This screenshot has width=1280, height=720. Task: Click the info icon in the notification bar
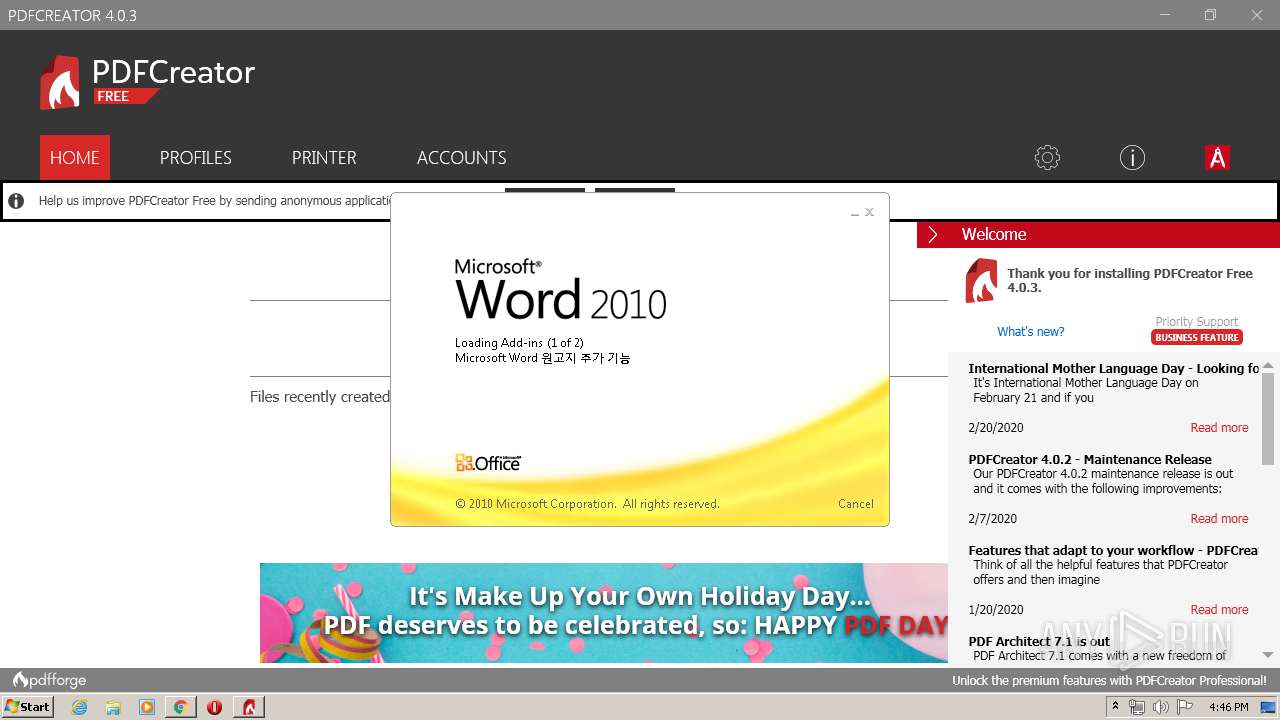coord(16,201)
